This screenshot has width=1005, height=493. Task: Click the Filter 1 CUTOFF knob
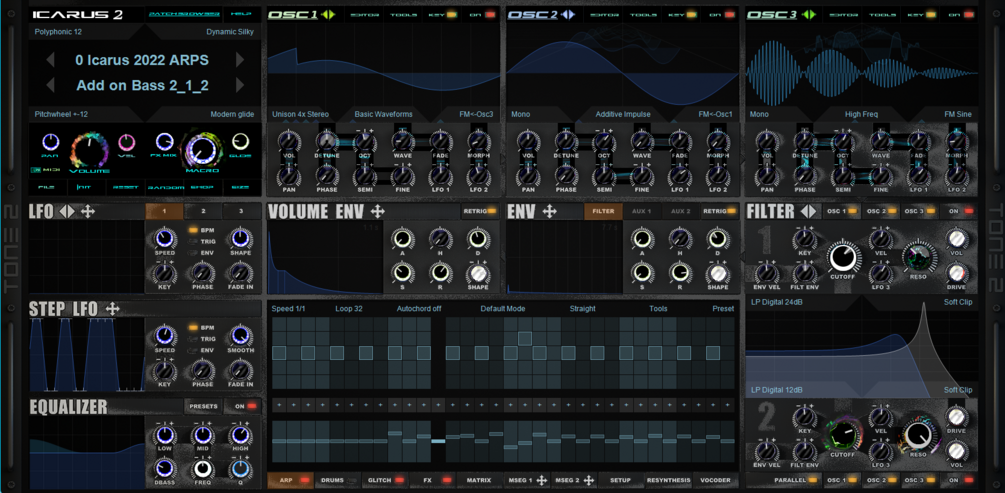pyautogui.click(x=843, y=258)
